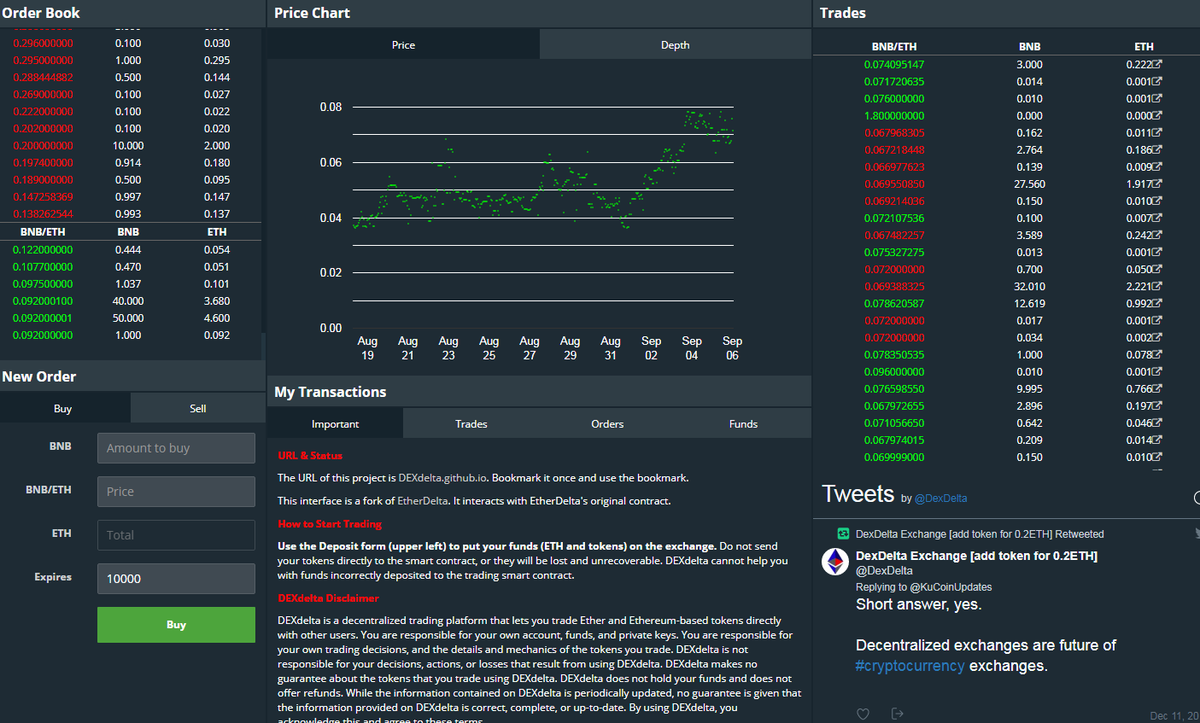Click the BNB/ETH Price input field
1200x723 pixels.
coord(176,491)
